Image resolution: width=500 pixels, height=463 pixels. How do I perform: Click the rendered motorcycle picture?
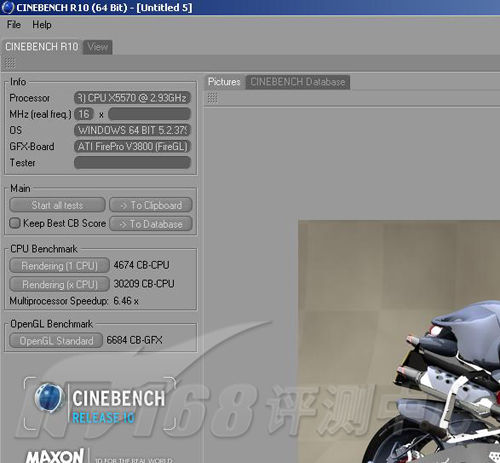click(x=399, y=341)
